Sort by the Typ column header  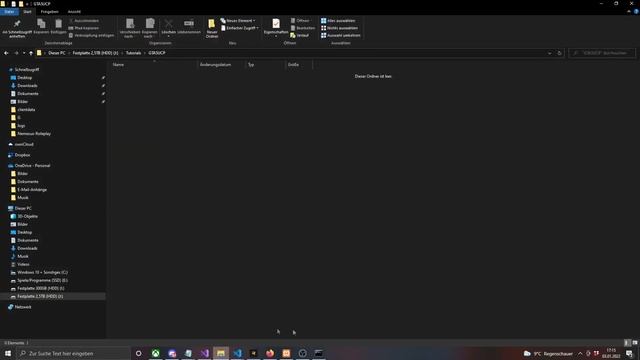(265, 64)
